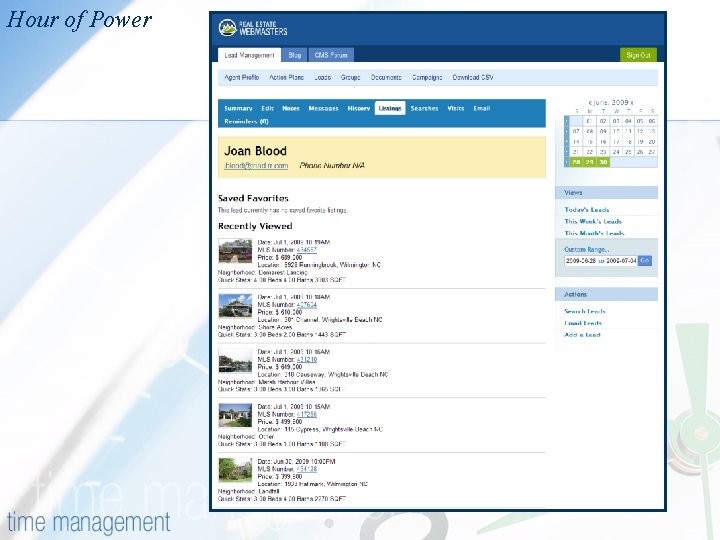The image size is (720, 540).
Task: Switch to the lead Email tab
Action: (482, 108)
